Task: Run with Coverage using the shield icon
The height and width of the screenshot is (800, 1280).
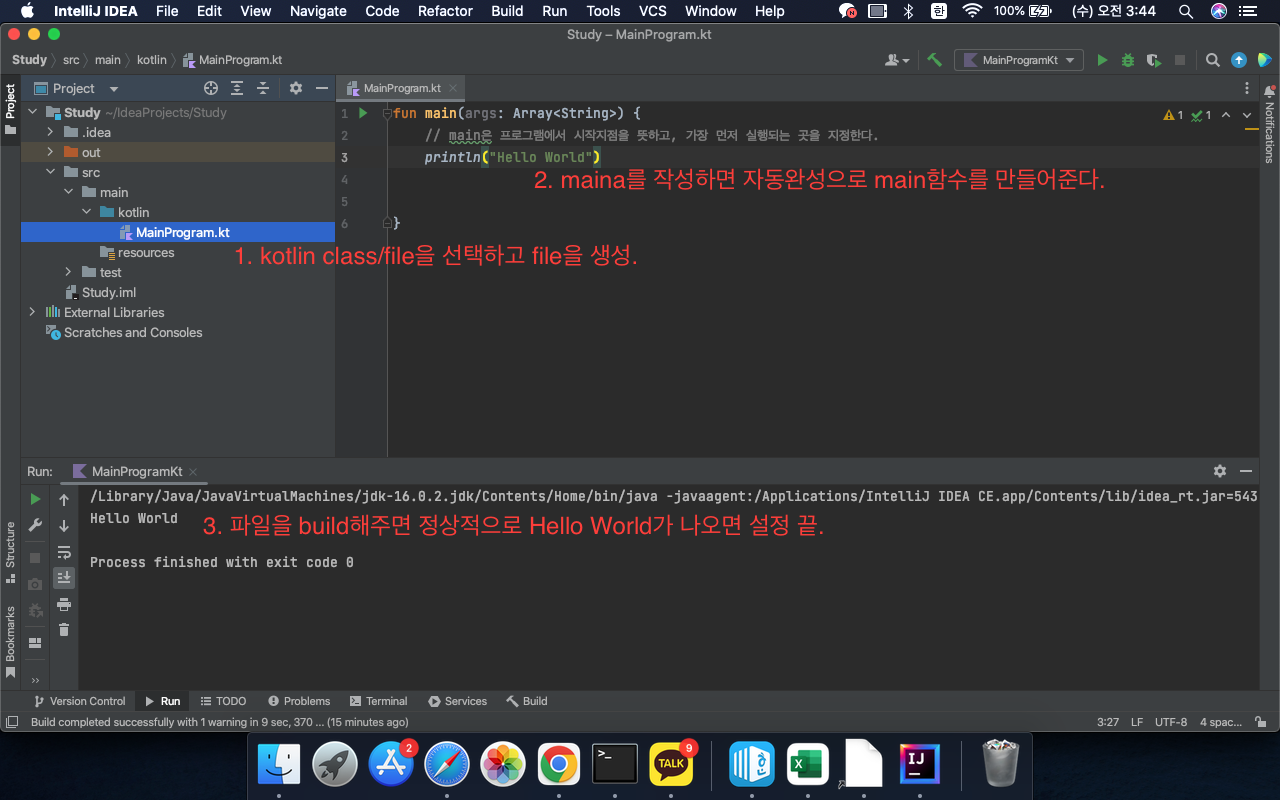Action: click(1153, 60)
